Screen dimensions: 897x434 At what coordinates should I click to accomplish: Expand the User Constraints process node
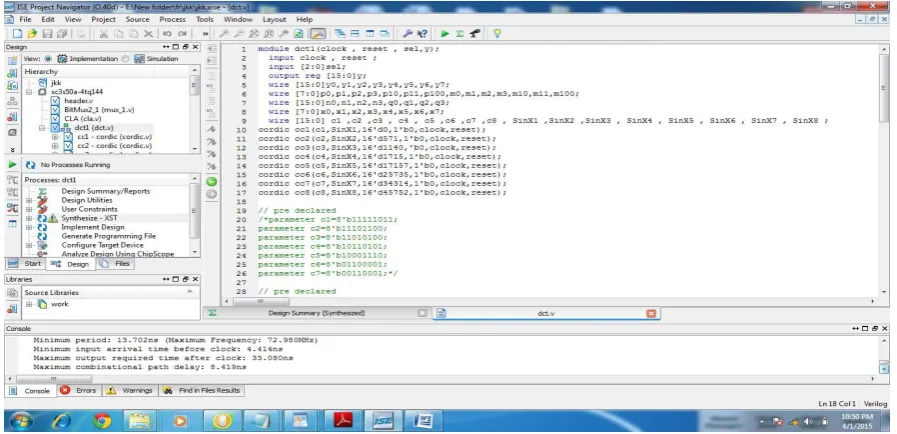(x=29, y=209)
